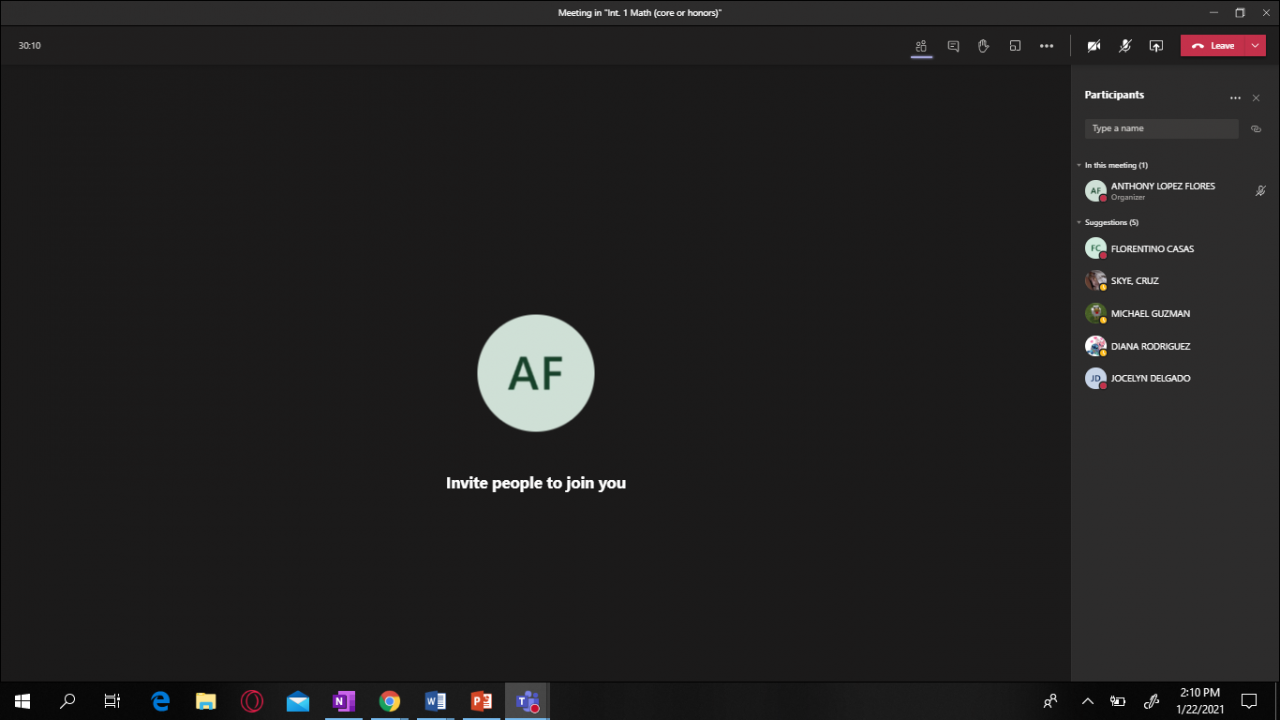
Task: Open the meeting chat panel
Action: (x=953, y=46)
